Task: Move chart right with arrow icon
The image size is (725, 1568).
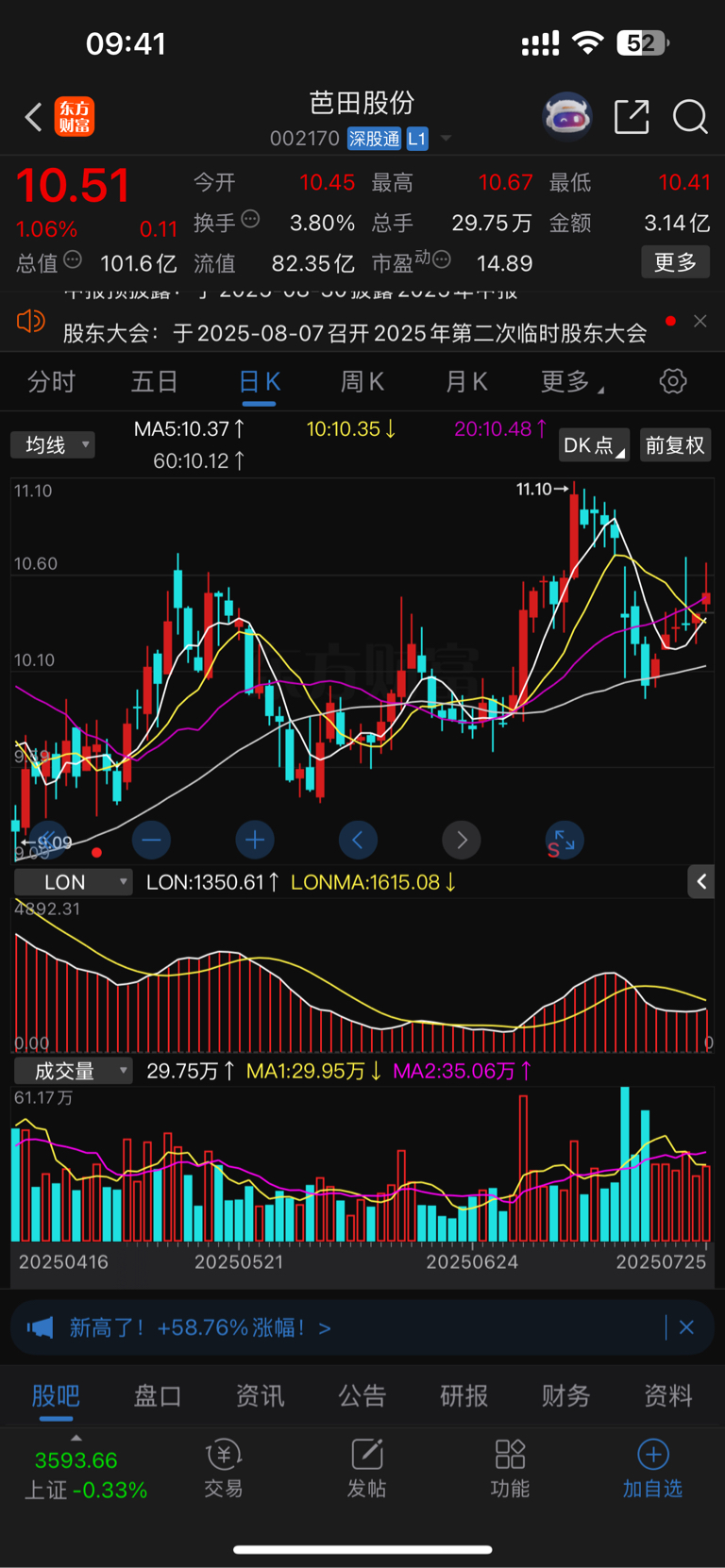Action: [462, 839]
